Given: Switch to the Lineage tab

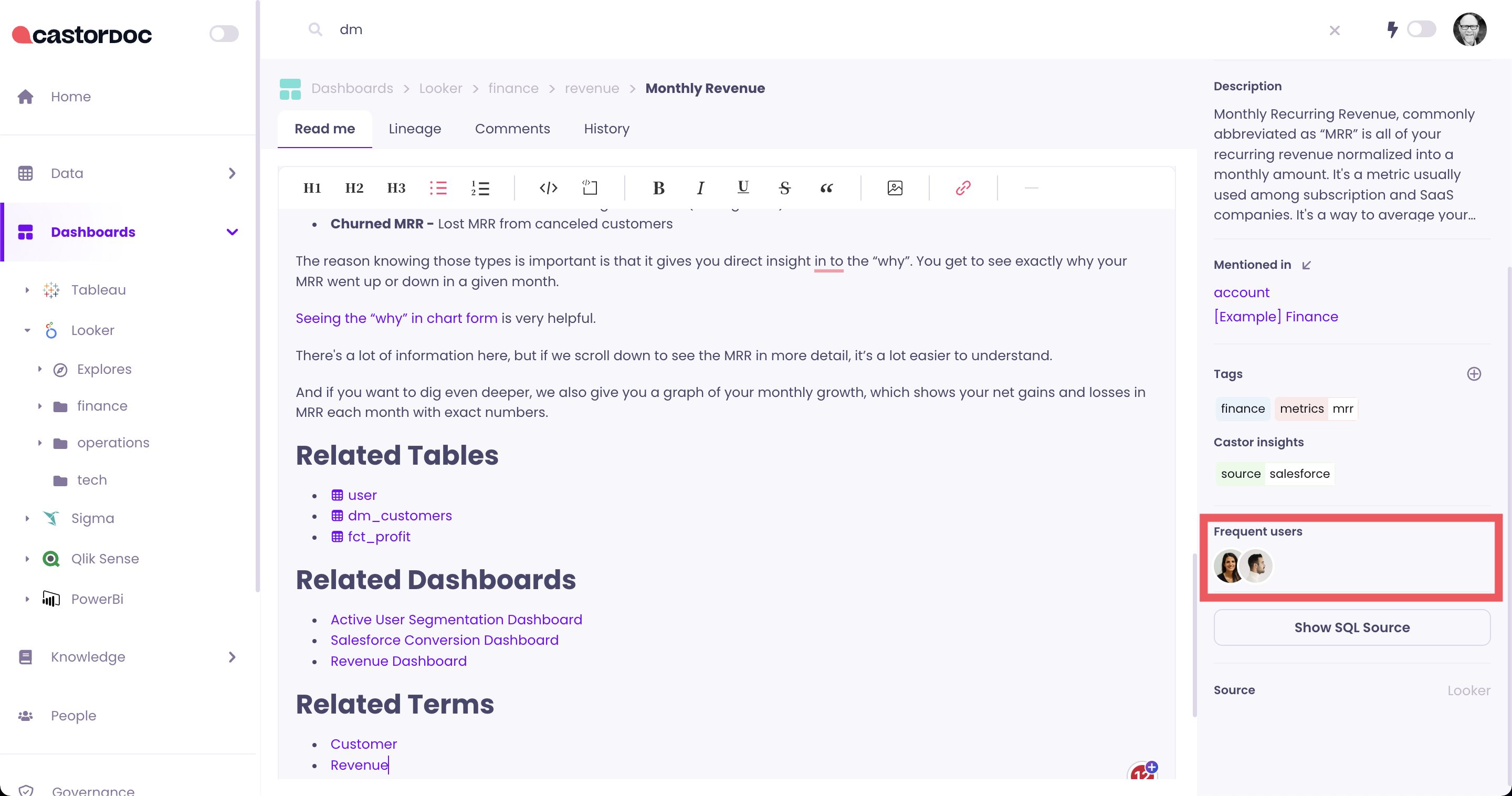Looking at the screenshot, I should (414, 129).
